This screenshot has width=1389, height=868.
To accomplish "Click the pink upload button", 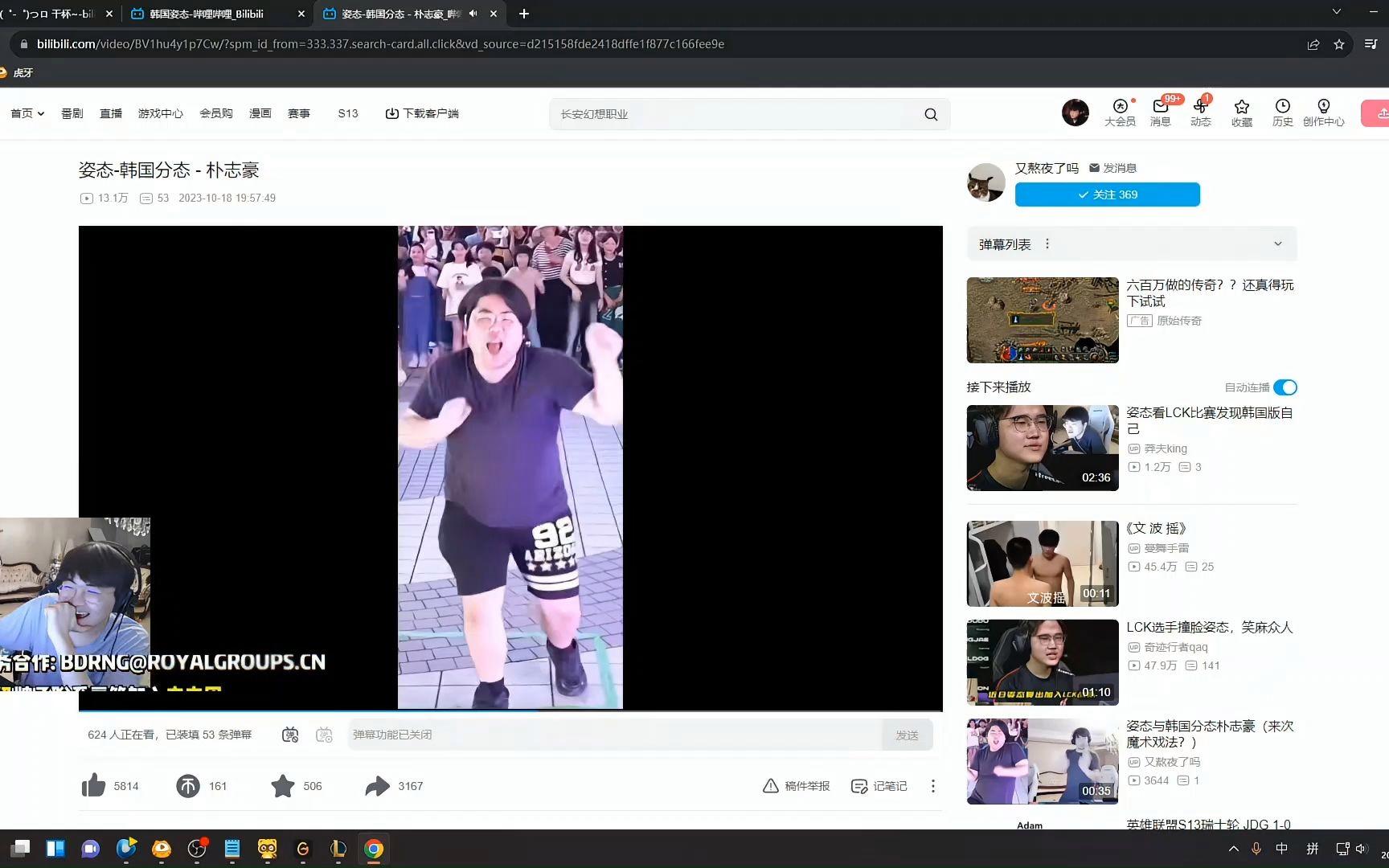I will click(x=1376, y=113).
